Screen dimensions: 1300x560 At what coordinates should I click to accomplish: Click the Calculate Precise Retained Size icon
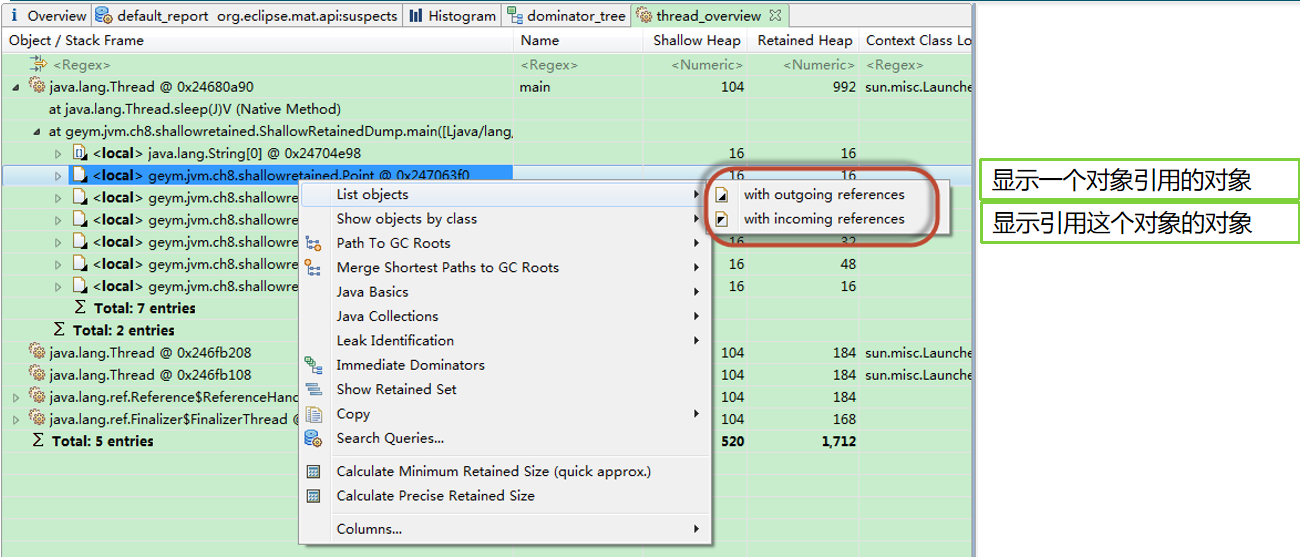point(314,496)
